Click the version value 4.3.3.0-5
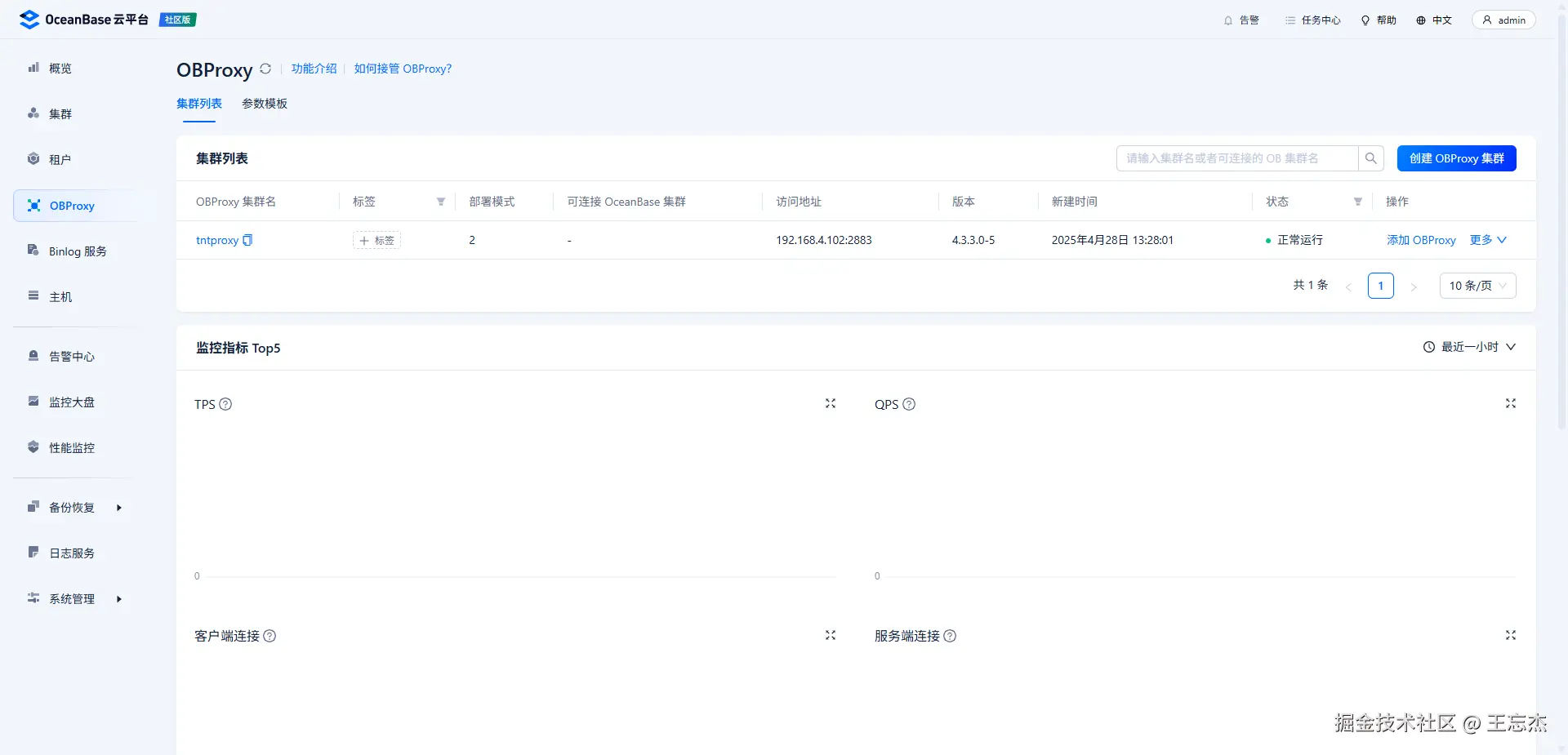Viewport: 1568px width, 755px height. click(973, 240)
